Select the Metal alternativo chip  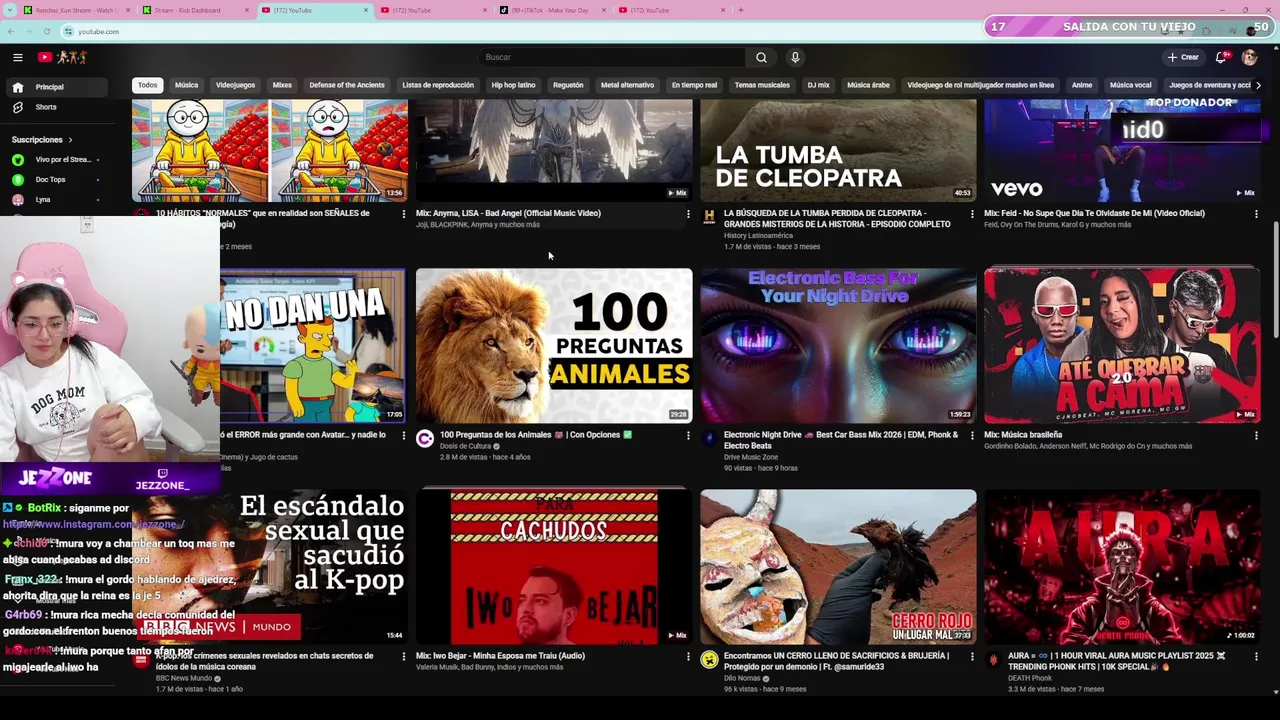[627, 85]
